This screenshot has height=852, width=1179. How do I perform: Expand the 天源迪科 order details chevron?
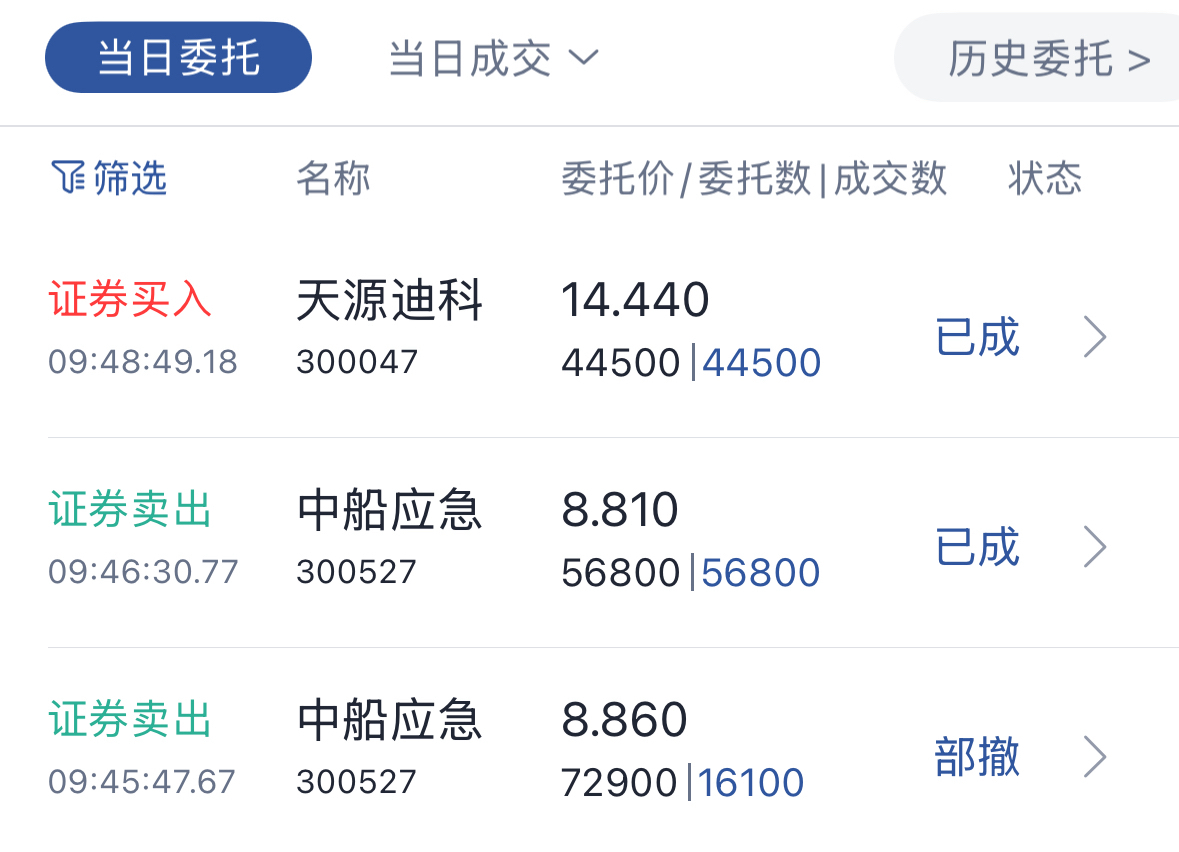point(1095,337)
